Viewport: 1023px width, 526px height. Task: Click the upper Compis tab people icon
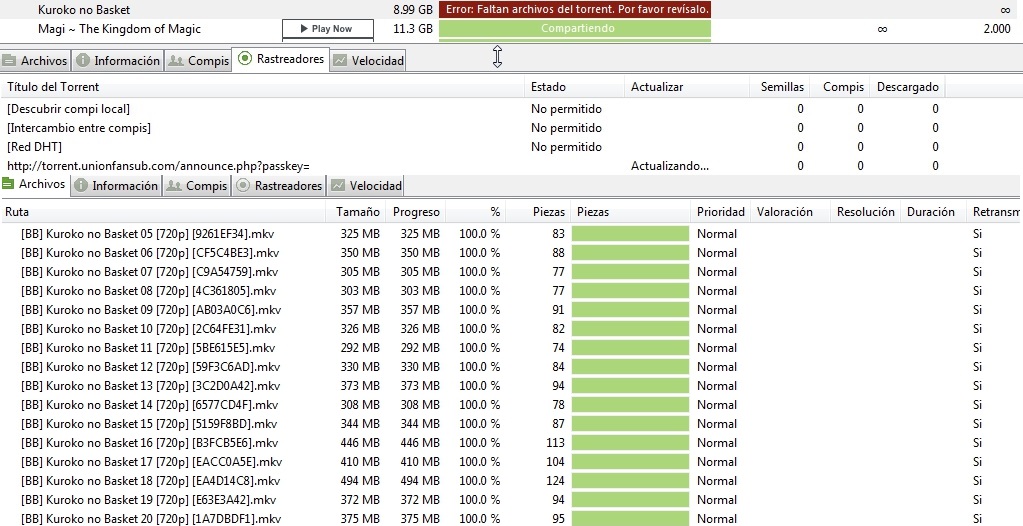[176, 61]
